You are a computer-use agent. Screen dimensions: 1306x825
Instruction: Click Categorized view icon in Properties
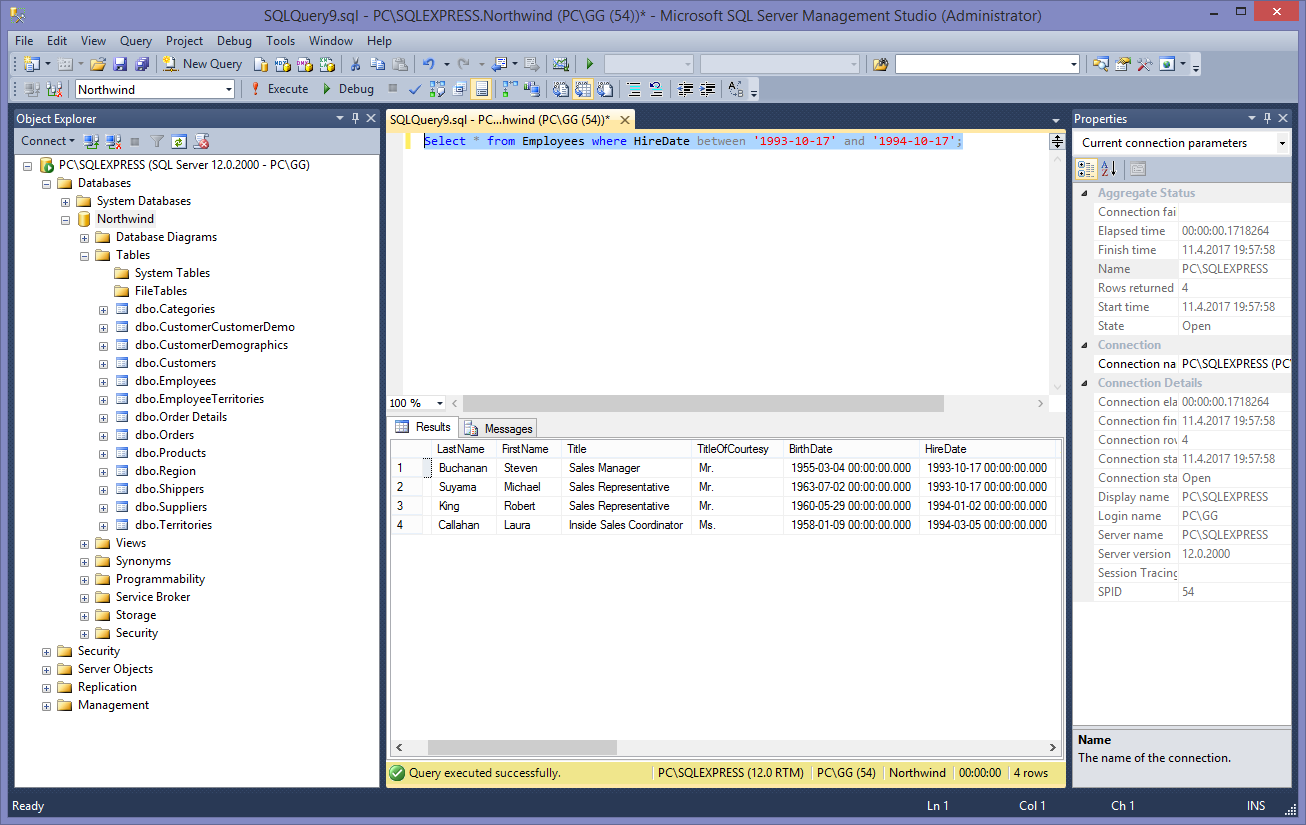[1087, 169]
